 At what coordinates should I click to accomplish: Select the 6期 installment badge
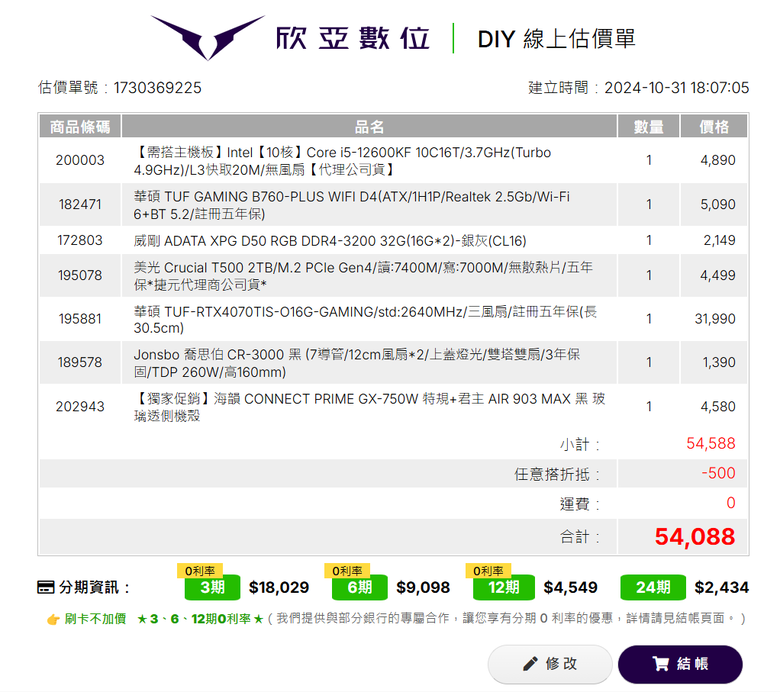[360, 588]
